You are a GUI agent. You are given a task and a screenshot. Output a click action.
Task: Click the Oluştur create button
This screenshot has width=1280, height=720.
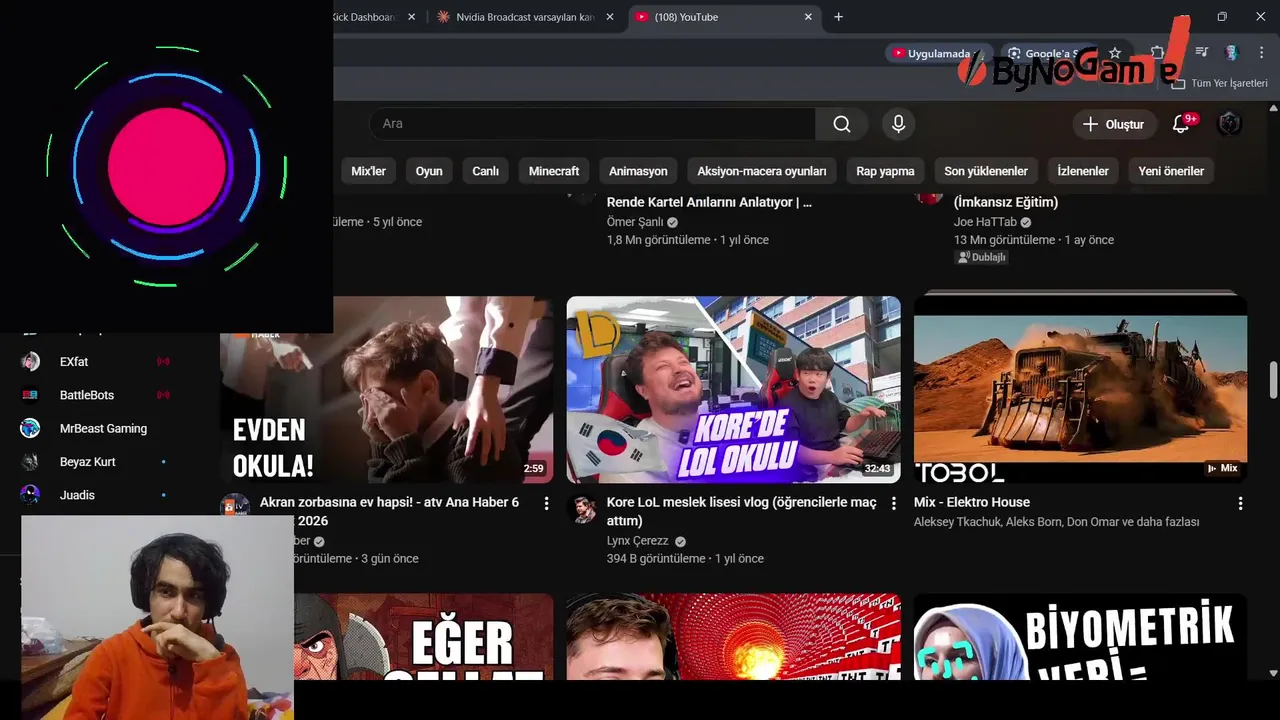tap(1113, 124)
